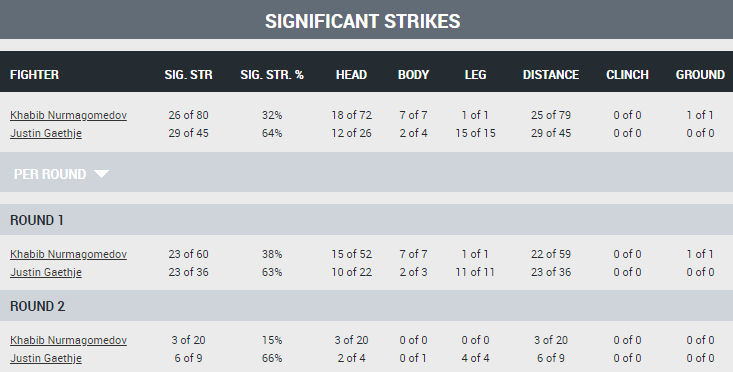Image resolution: width=733 pixels, height=372 pixels.
Task: Open Justin Gaethje link under Round 1
Action: point(46,272)
